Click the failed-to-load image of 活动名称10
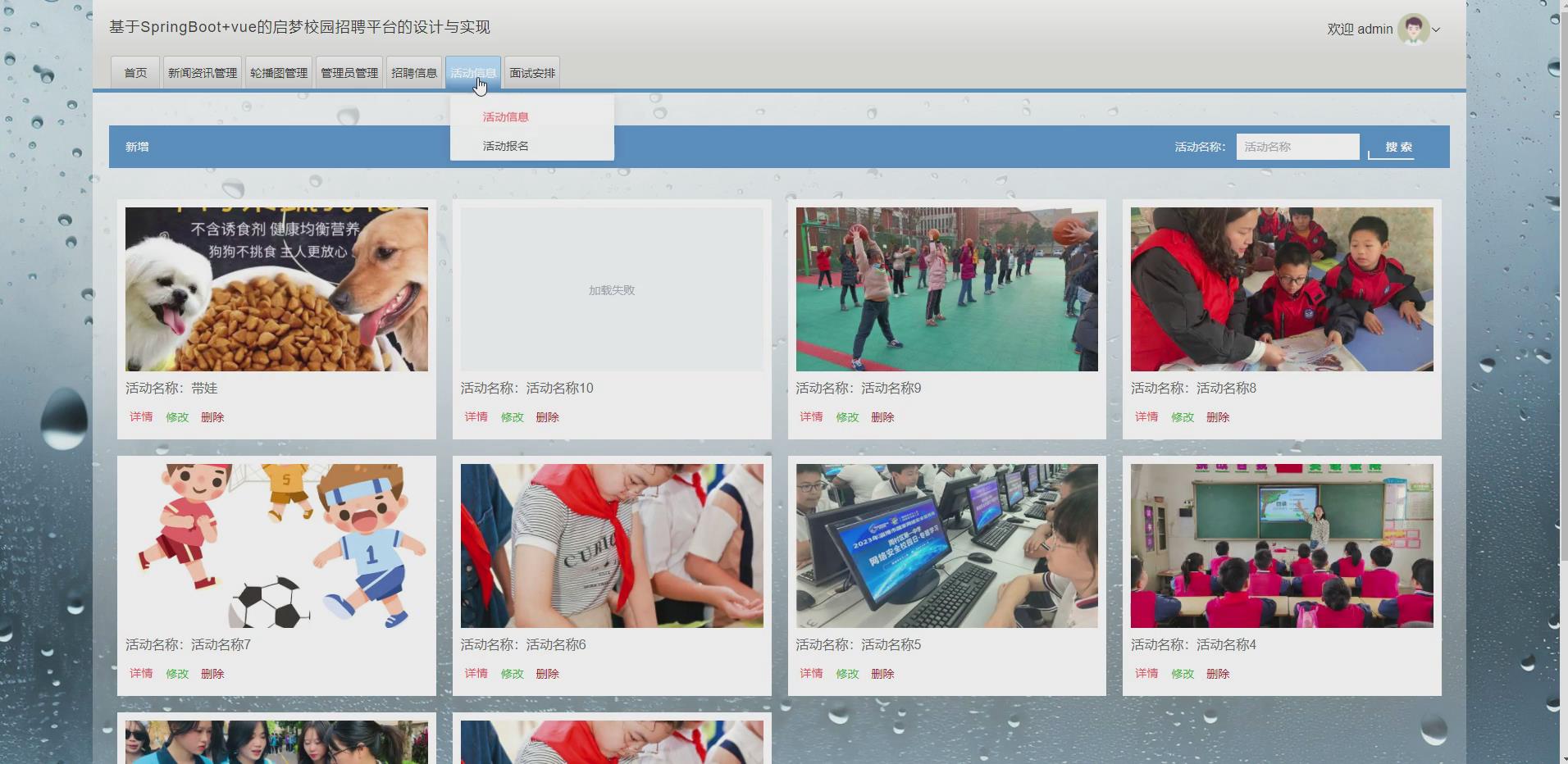 612,289
